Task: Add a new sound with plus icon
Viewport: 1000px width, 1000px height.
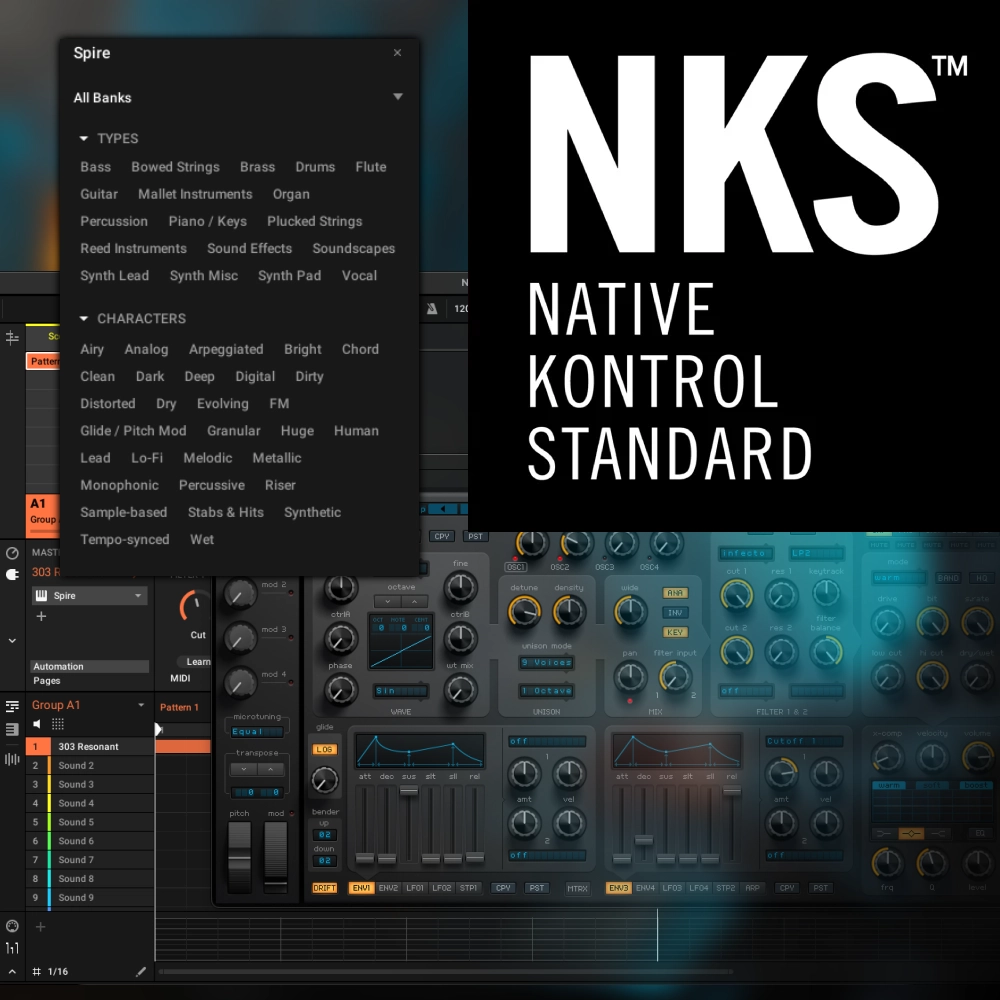Action: tap(41, 927)
